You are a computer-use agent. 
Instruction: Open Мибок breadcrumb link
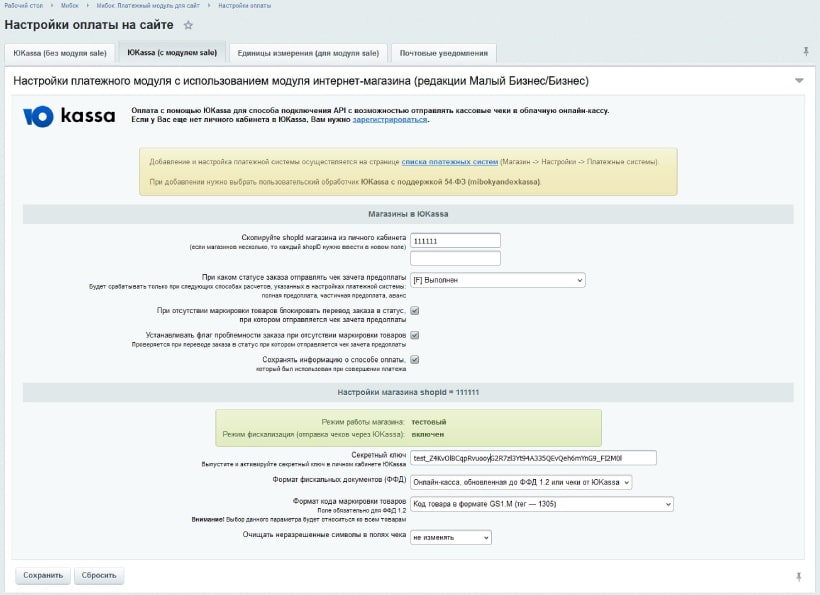70,5
